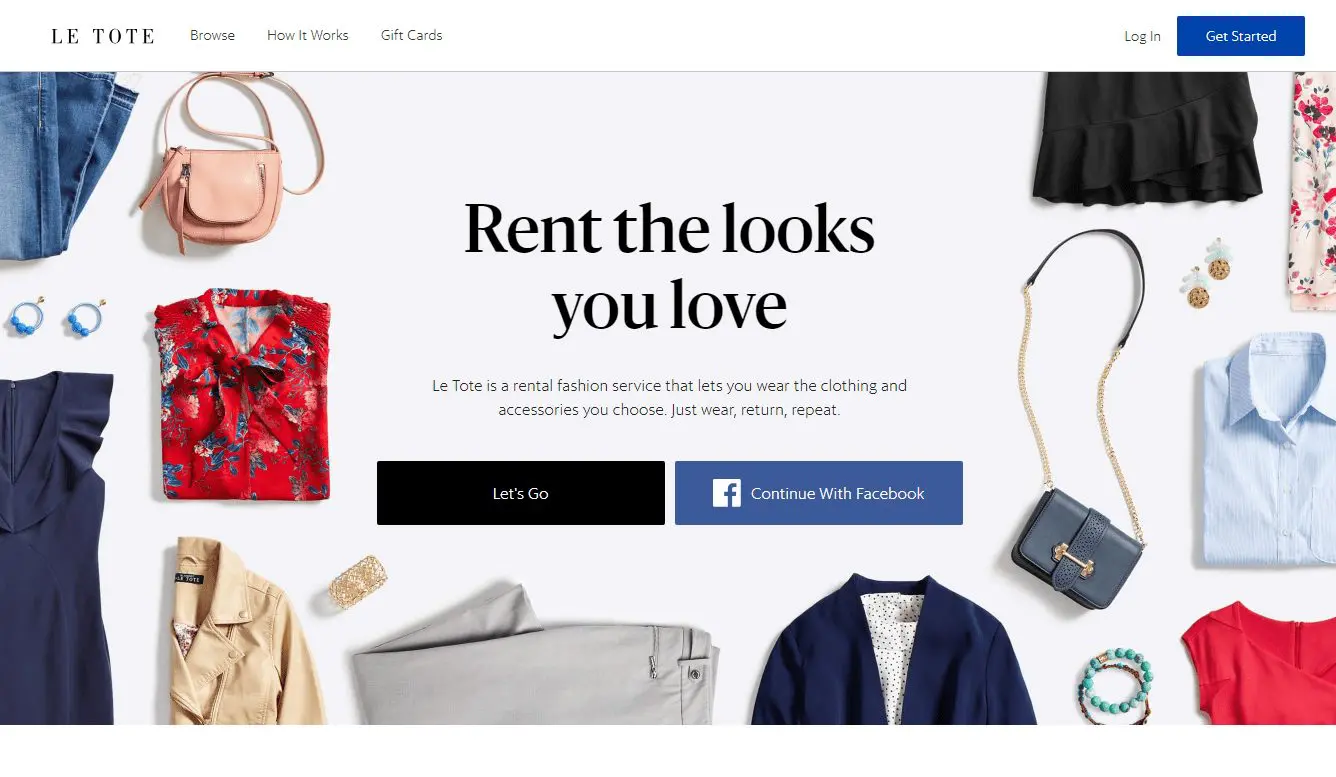Click the Log In link
Image resolution: width=1336 pixels, height=777 pixels.
[x=1142, y=36]
